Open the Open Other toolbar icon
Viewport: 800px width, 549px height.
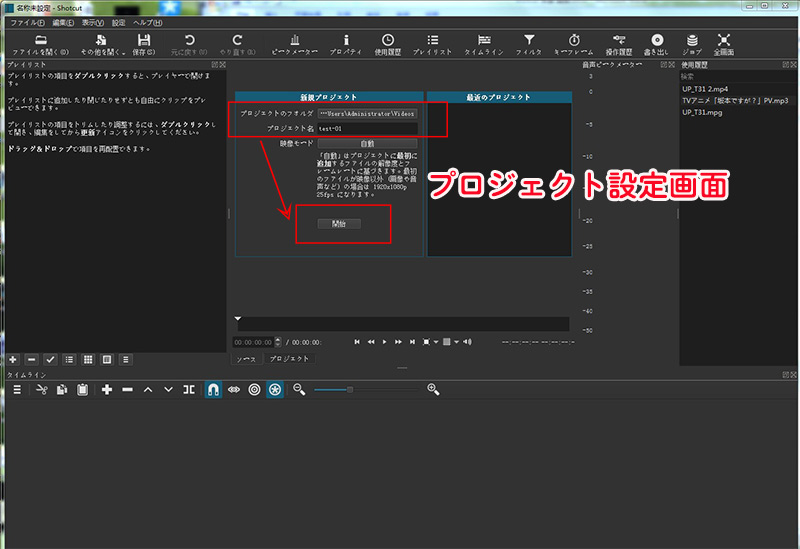102,45
